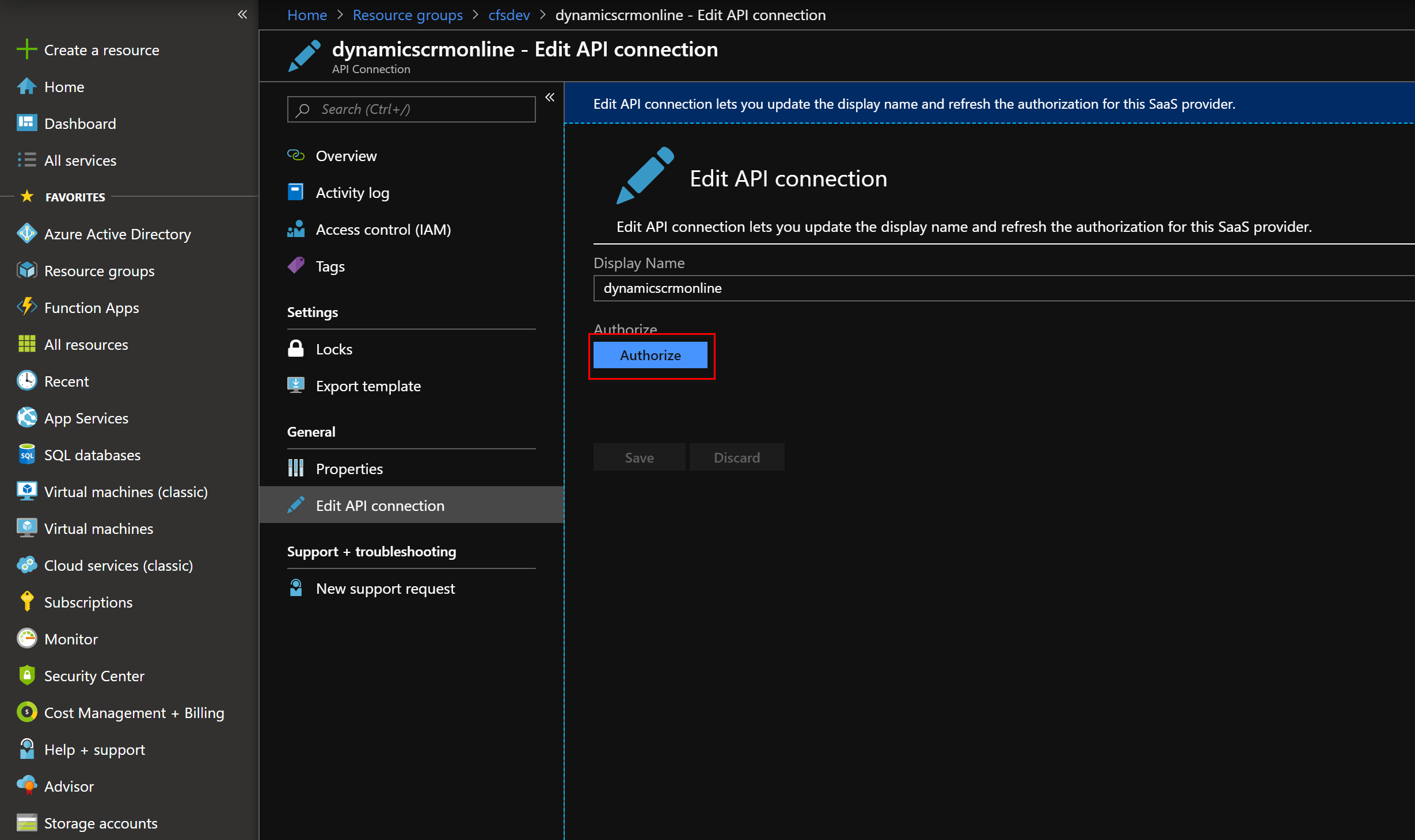Focus the Search (Ctrl+/) box
This screenshot has height=840, width=1415.
click(411, 109)
